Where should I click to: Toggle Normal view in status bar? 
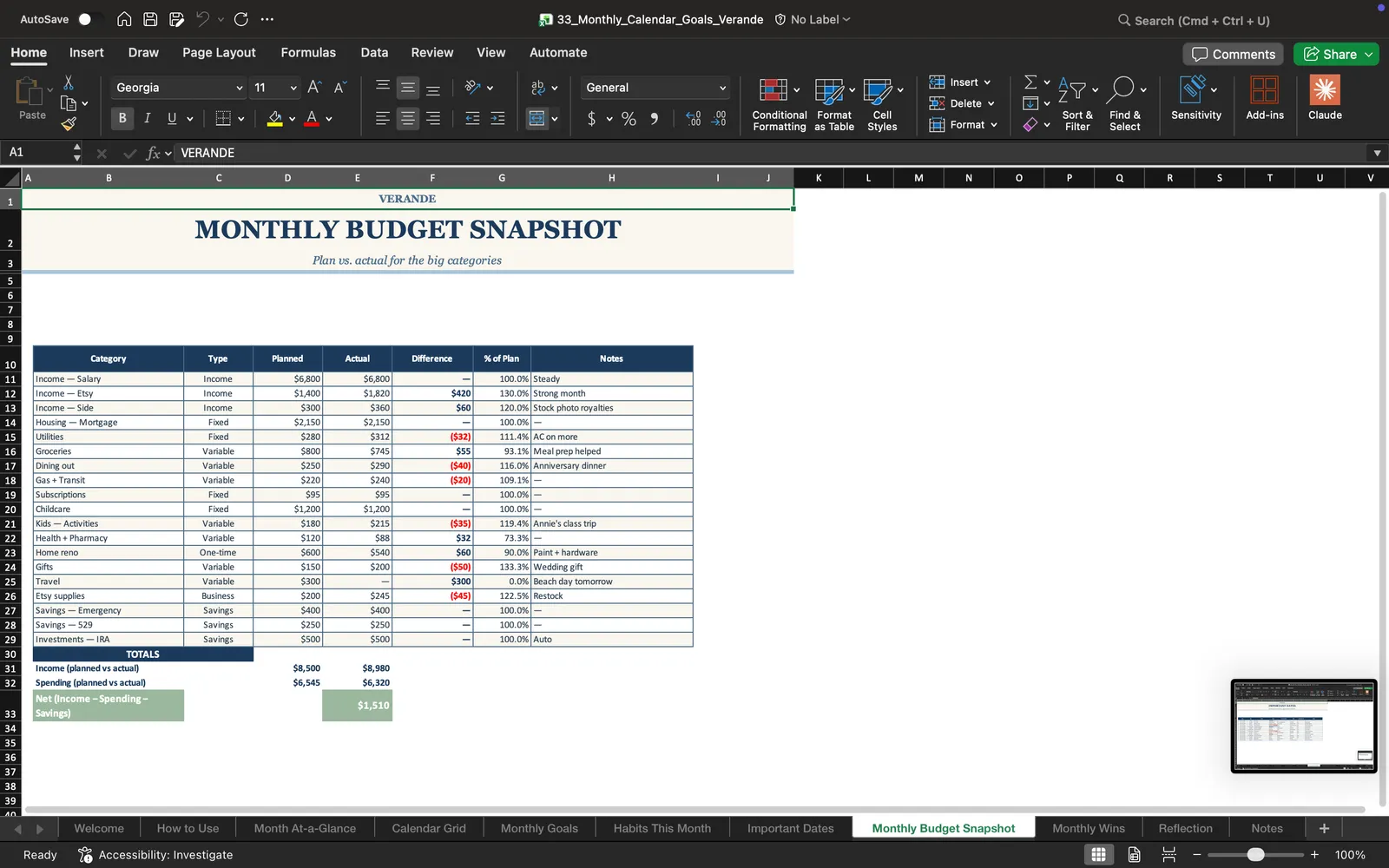[x=1098, y=855]
